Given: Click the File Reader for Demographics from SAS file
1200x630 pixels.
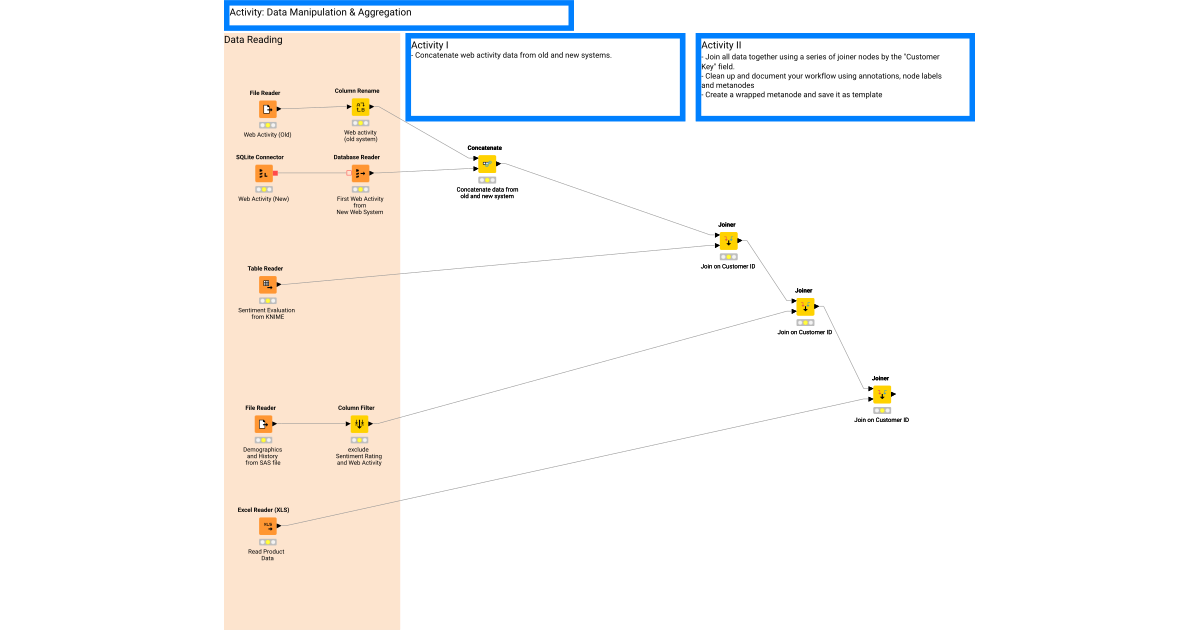Looking at the screenshot, I should (264, 423).
